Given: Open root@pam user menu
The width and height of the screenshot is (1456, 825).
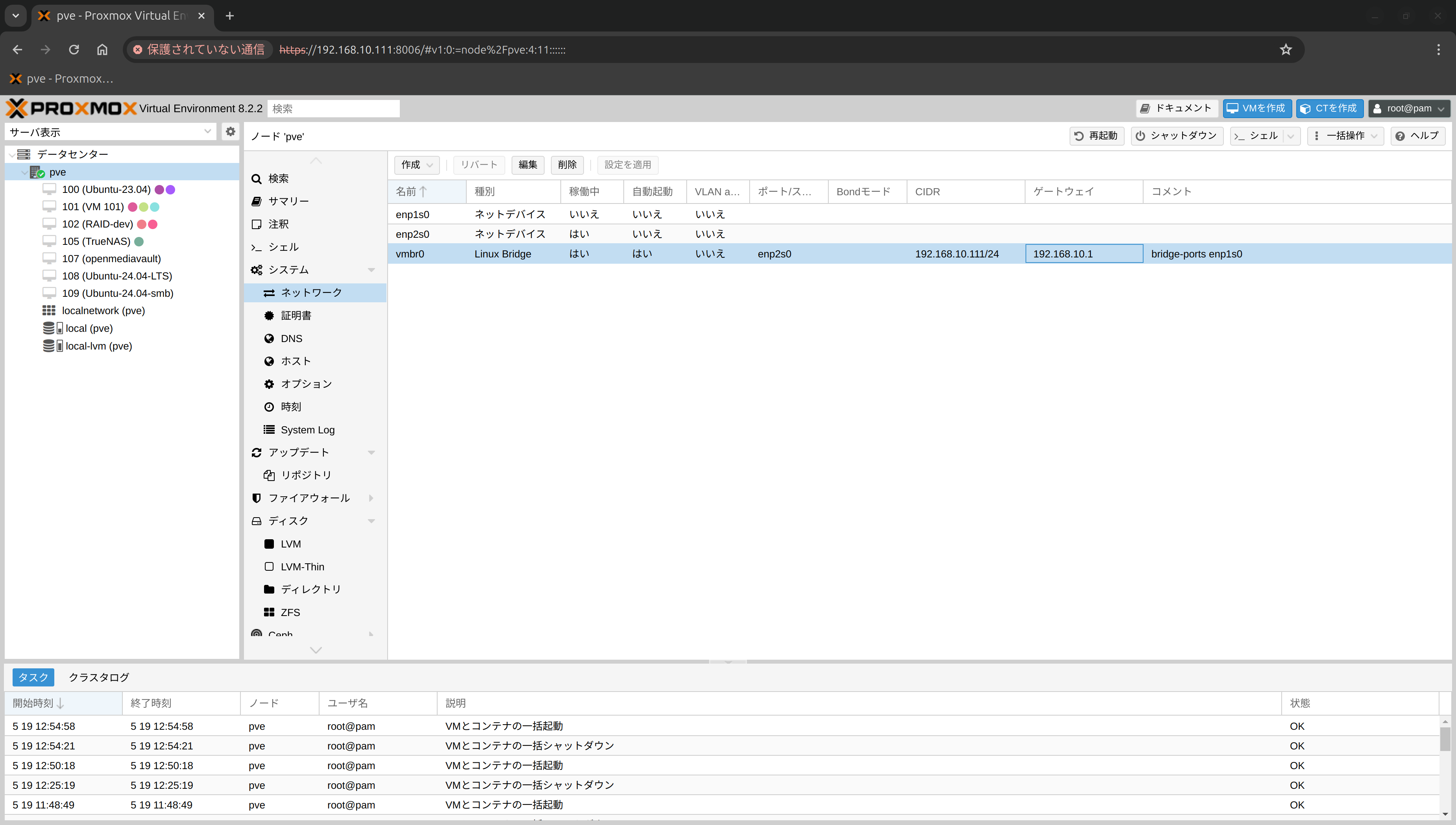Looking at the screenshot, I should pyautogui.click(x=1408, y=108).
